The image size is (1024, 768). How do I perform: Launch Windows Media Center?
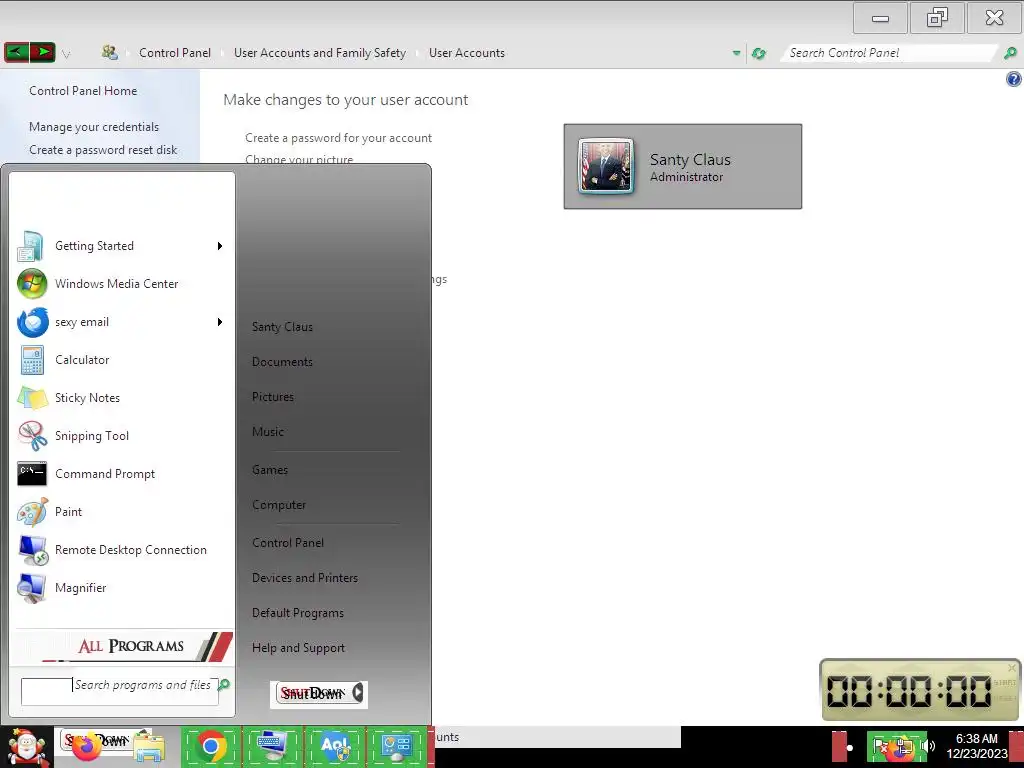tap(121, 284)
